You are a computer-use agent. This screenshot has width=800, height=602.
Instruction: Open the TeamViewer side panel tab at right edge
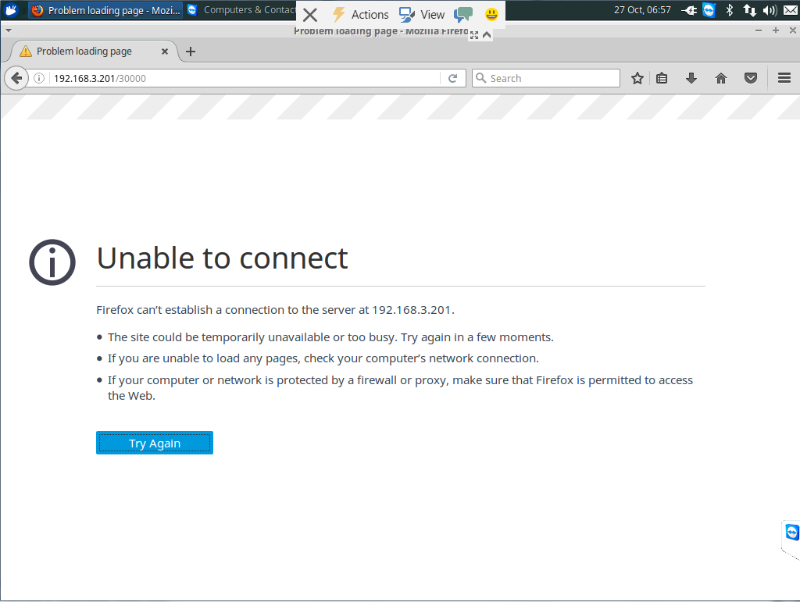(x=791, y=539)
